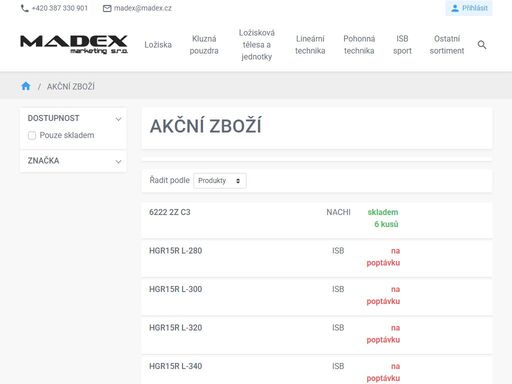Open search with the magnifier icon
The width and height of the screenshot is (512, 384).
pyautogui.click(x=482, y=45)
